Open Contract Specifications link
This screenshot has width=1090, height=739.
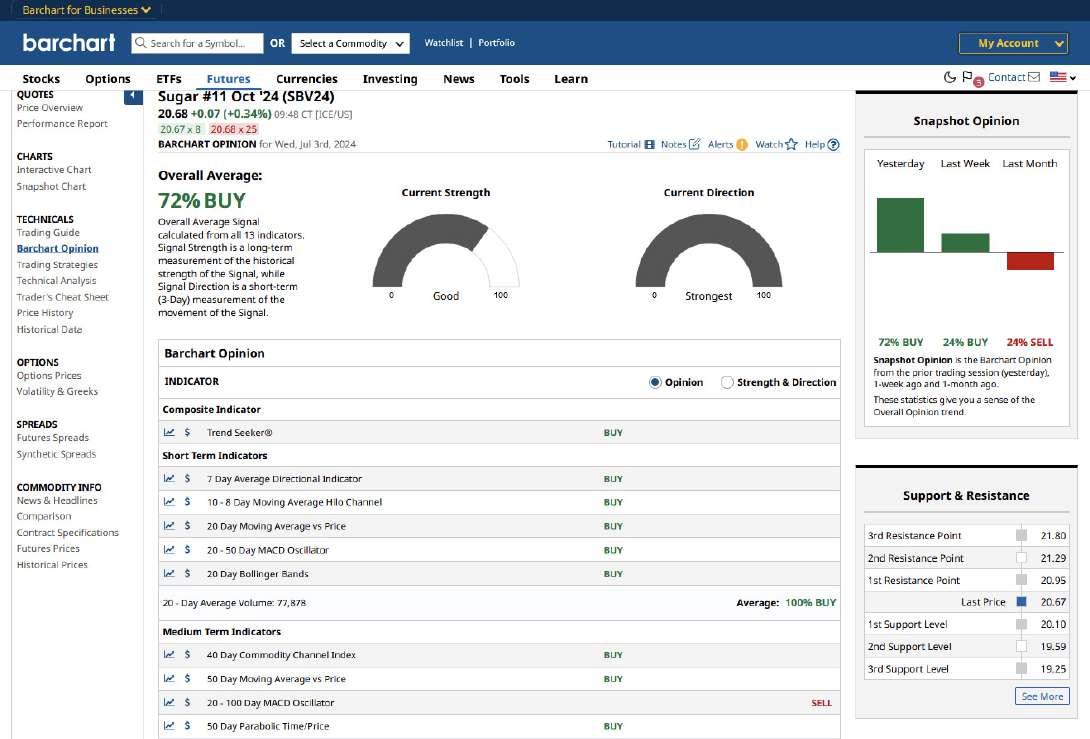(x=67, y=533)
